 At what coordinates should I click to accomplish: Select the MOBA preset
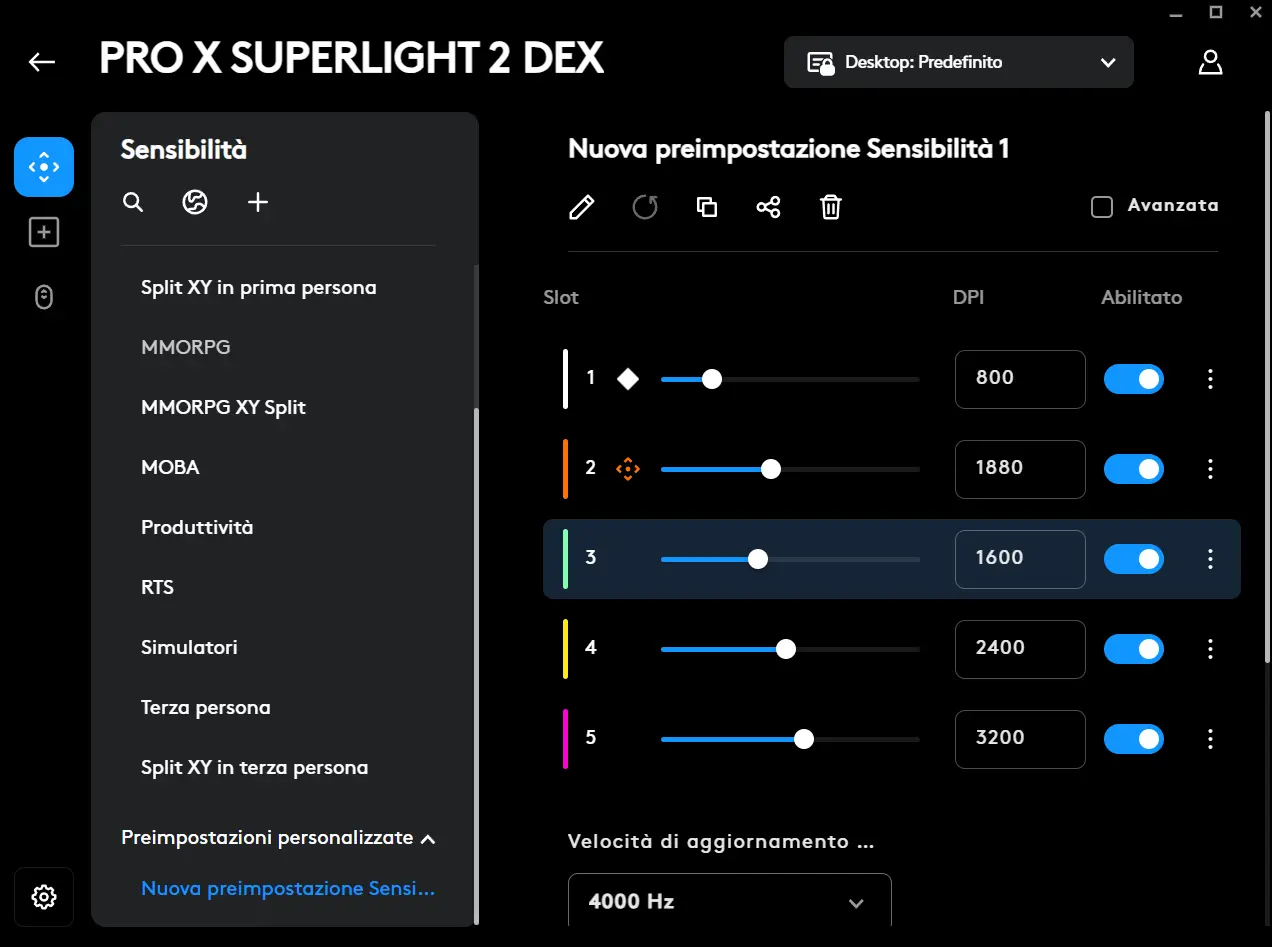point(171,468)
